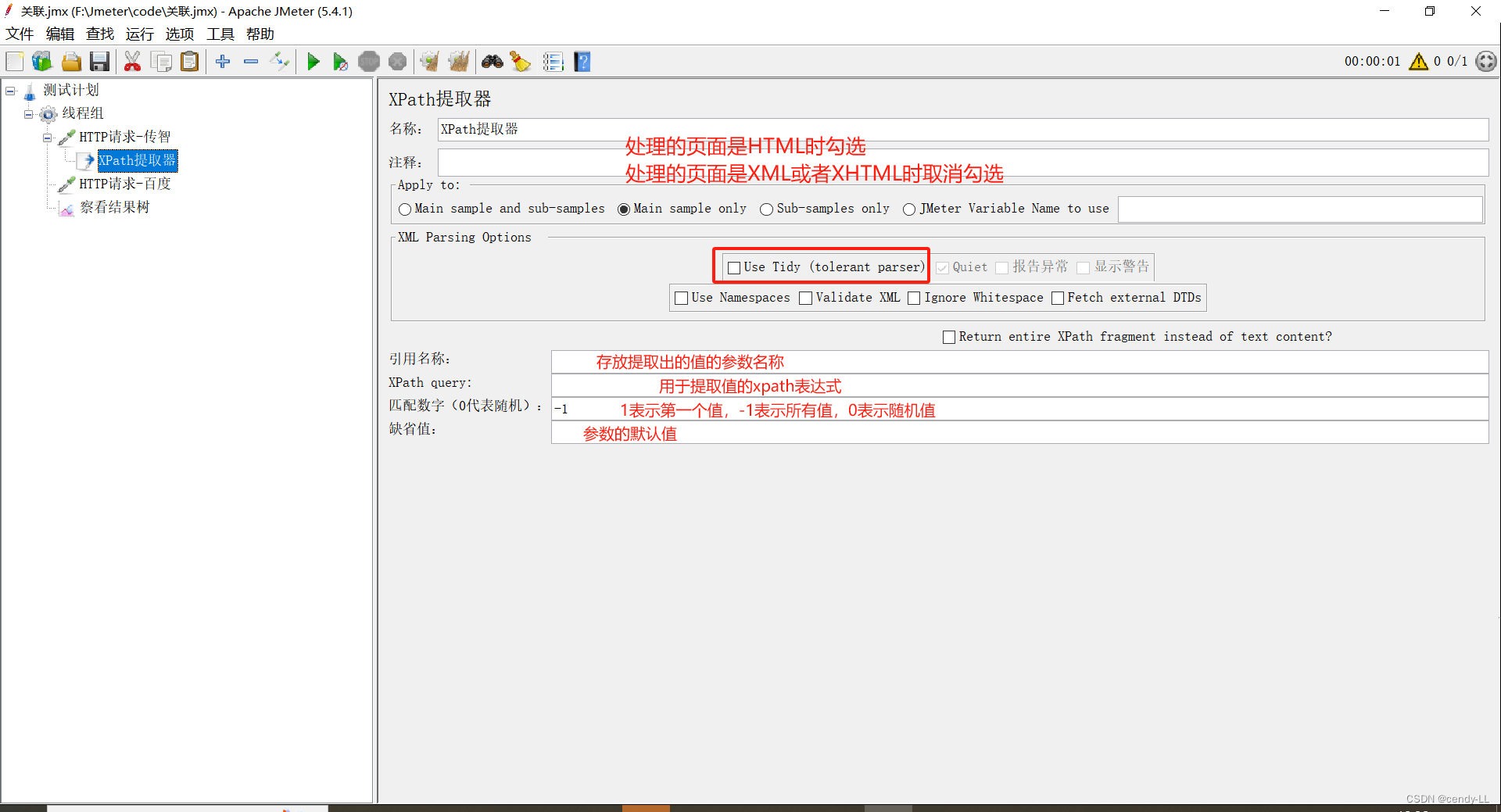Reset search with yellow broom icon
1501x812 pixels.
click(520, 61)
